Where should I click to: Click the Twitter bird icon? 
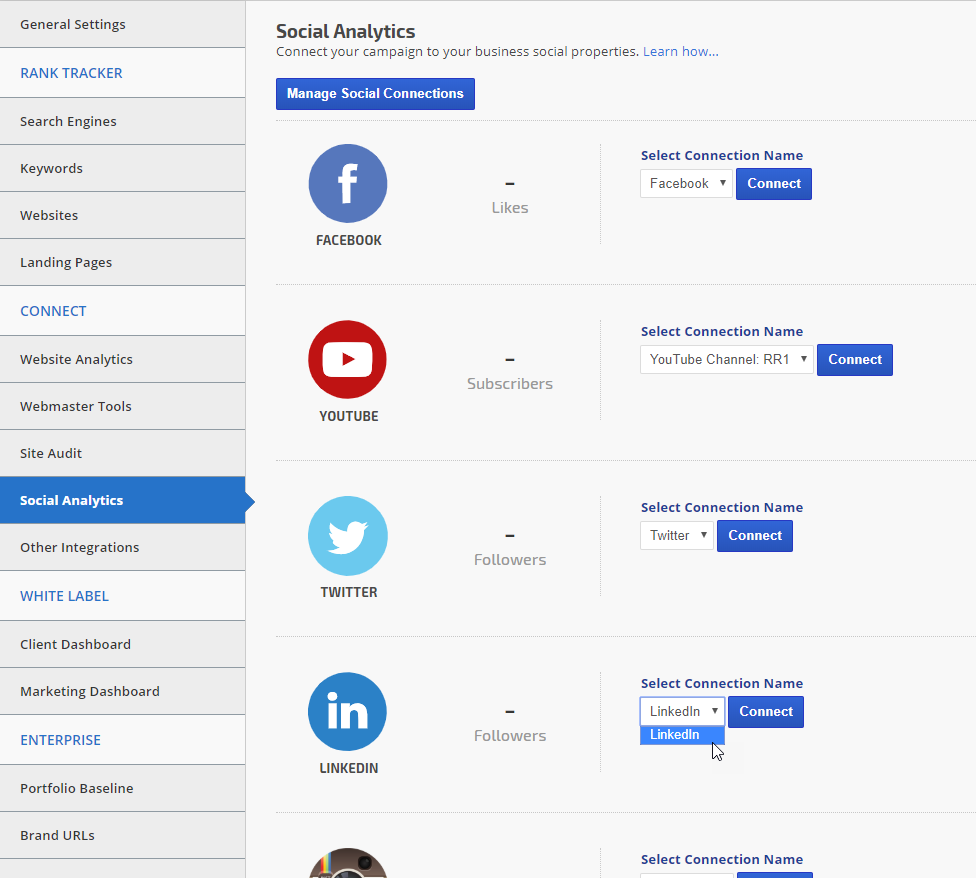pyautogui.click(x=348, y=536)
